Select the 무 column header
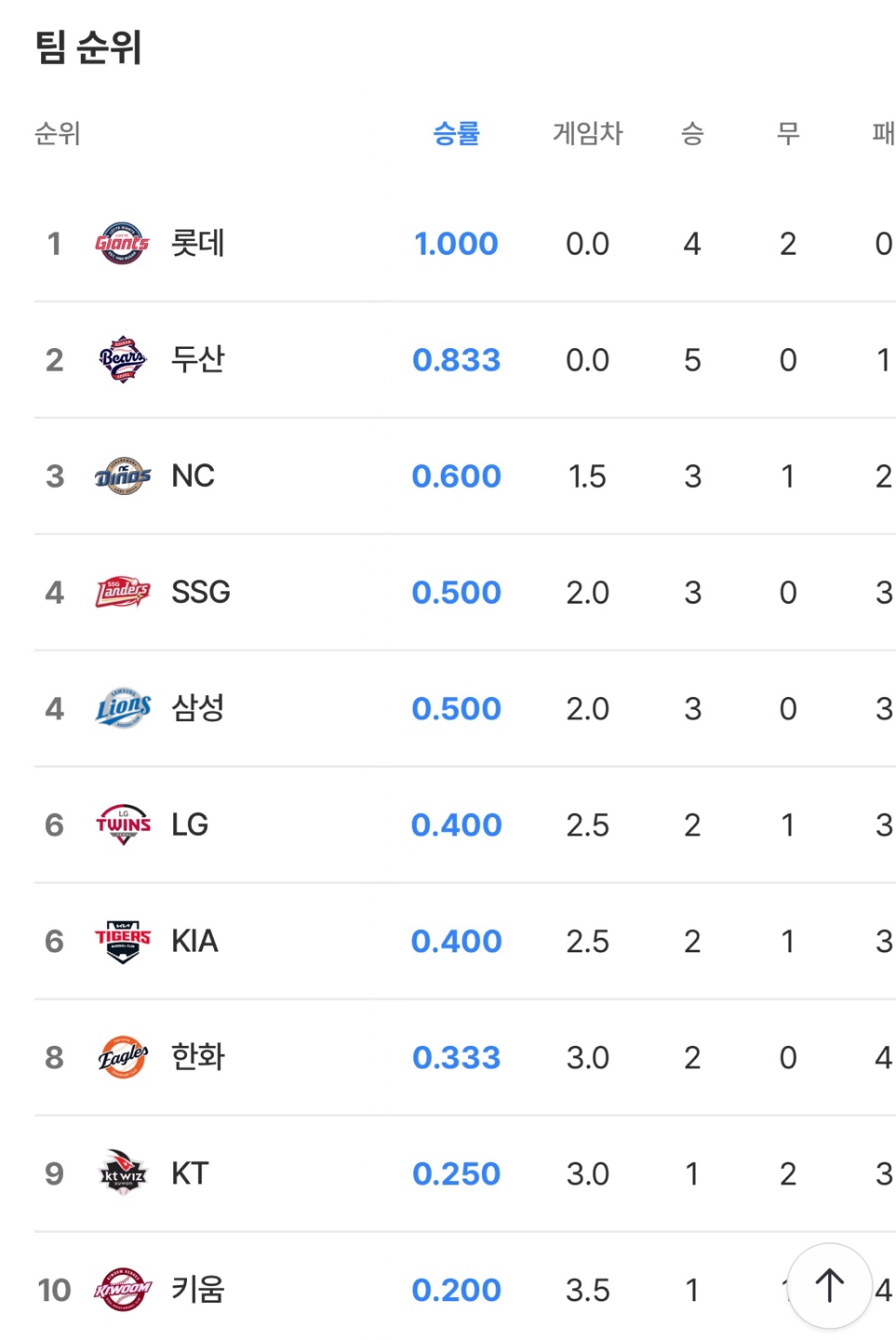The width and height of the screenshot is (896, 1340). [788, 134]
